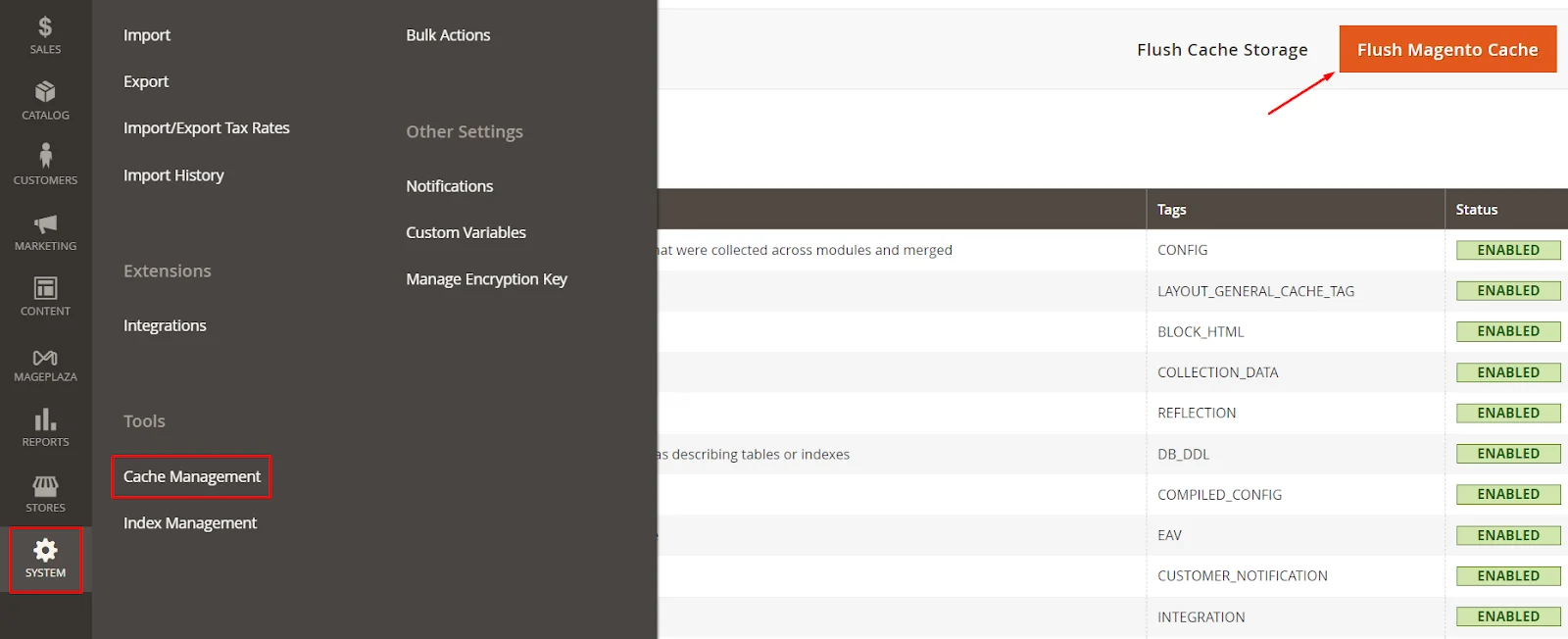This screenshot has width=1568, height=639.
Task: Open the Content layout icon
Action: click(45, 288)
